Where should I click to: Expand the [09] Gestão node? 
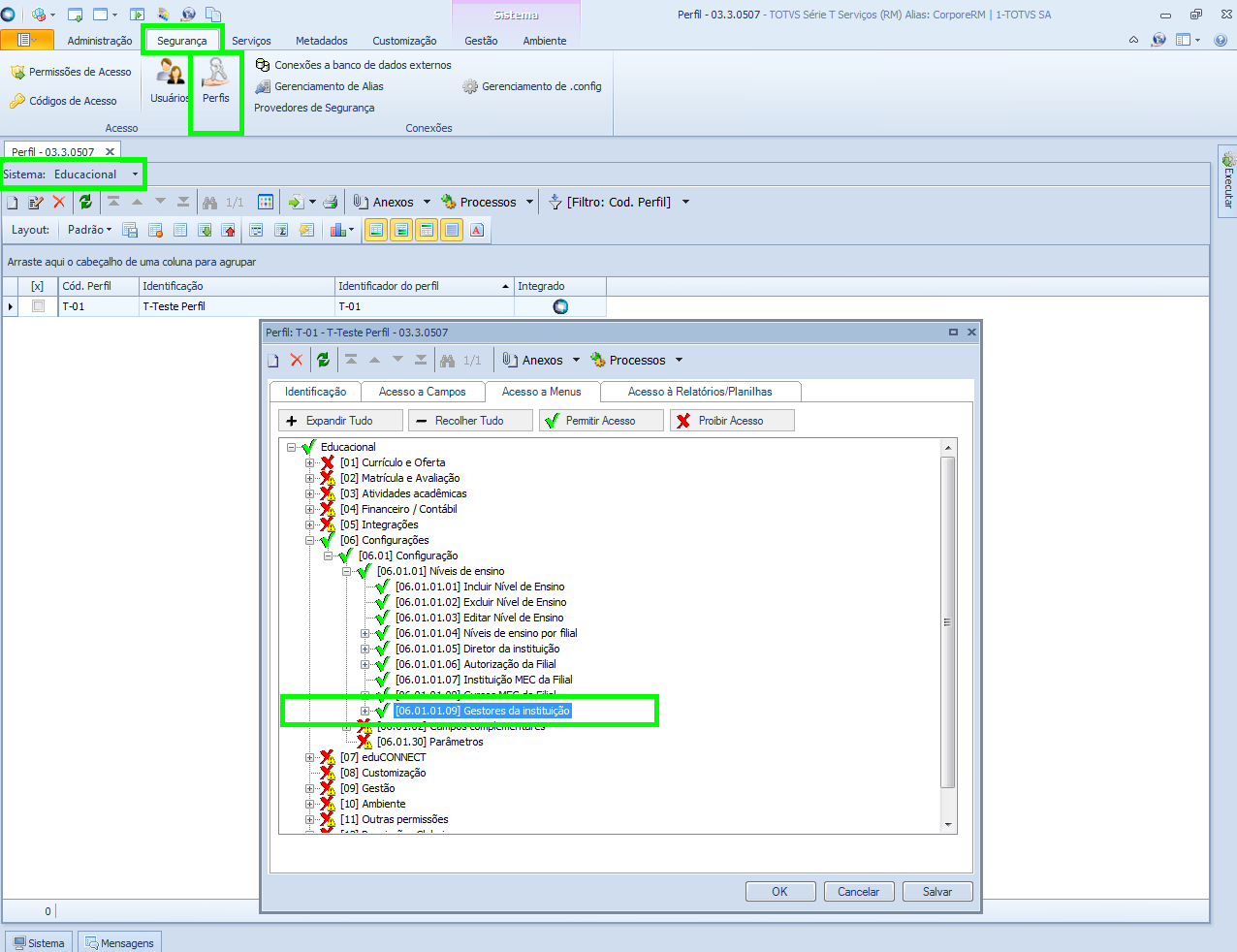pos(309,788)
